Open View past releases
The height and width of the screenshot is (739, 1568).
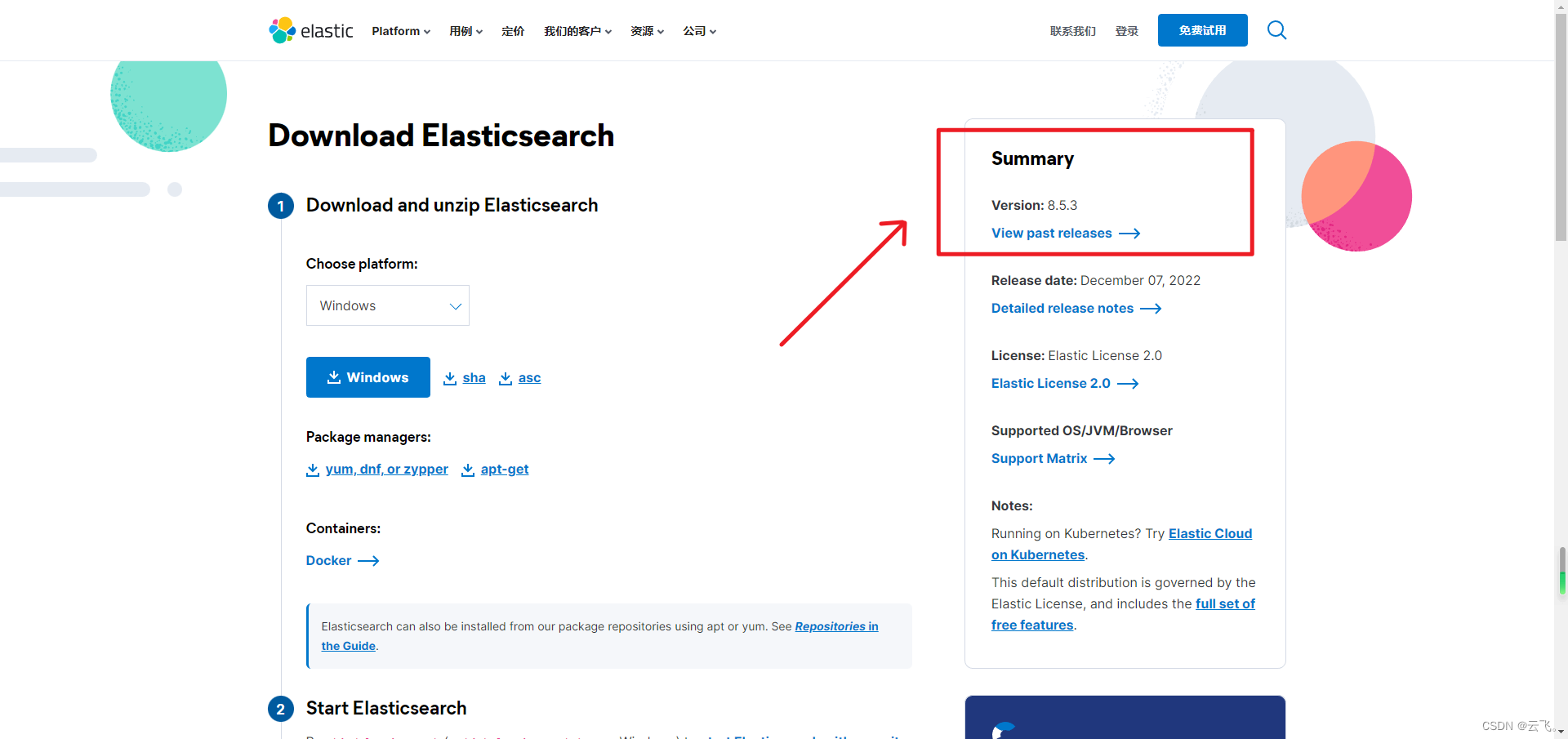1051,234
